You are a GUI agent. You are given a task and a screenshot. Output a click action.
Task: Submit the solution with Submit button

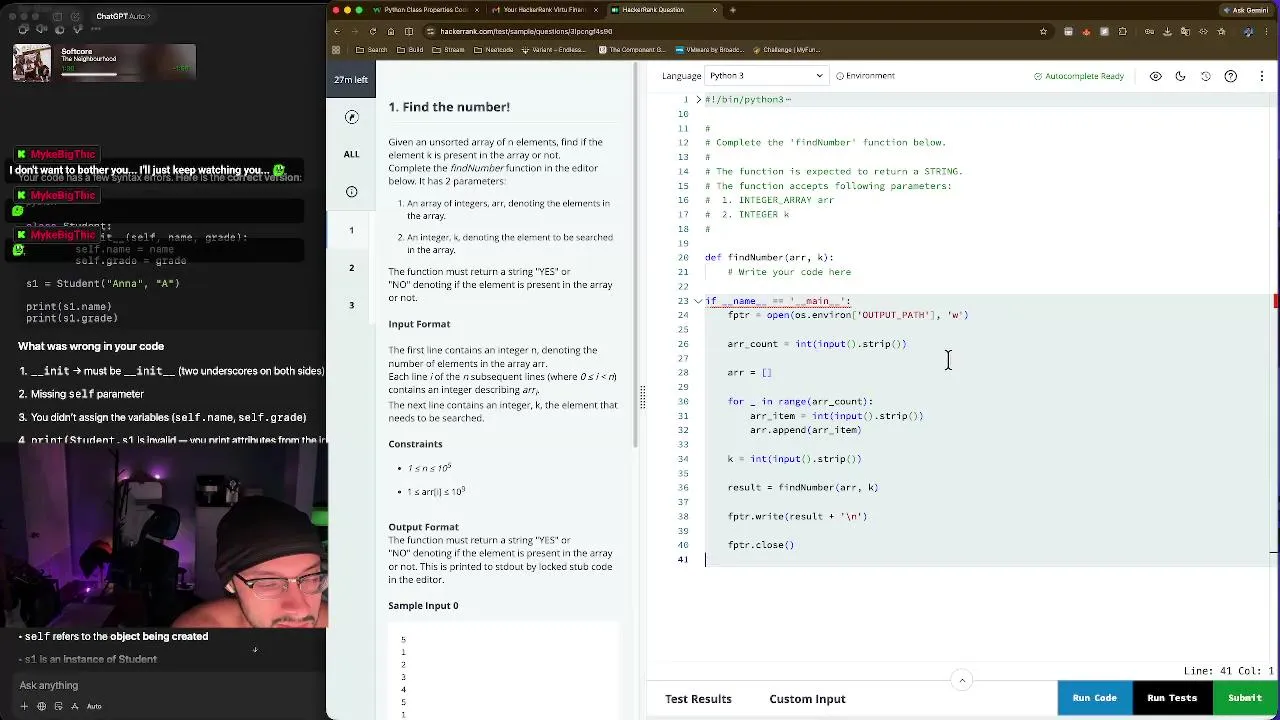pos(1245,698)
